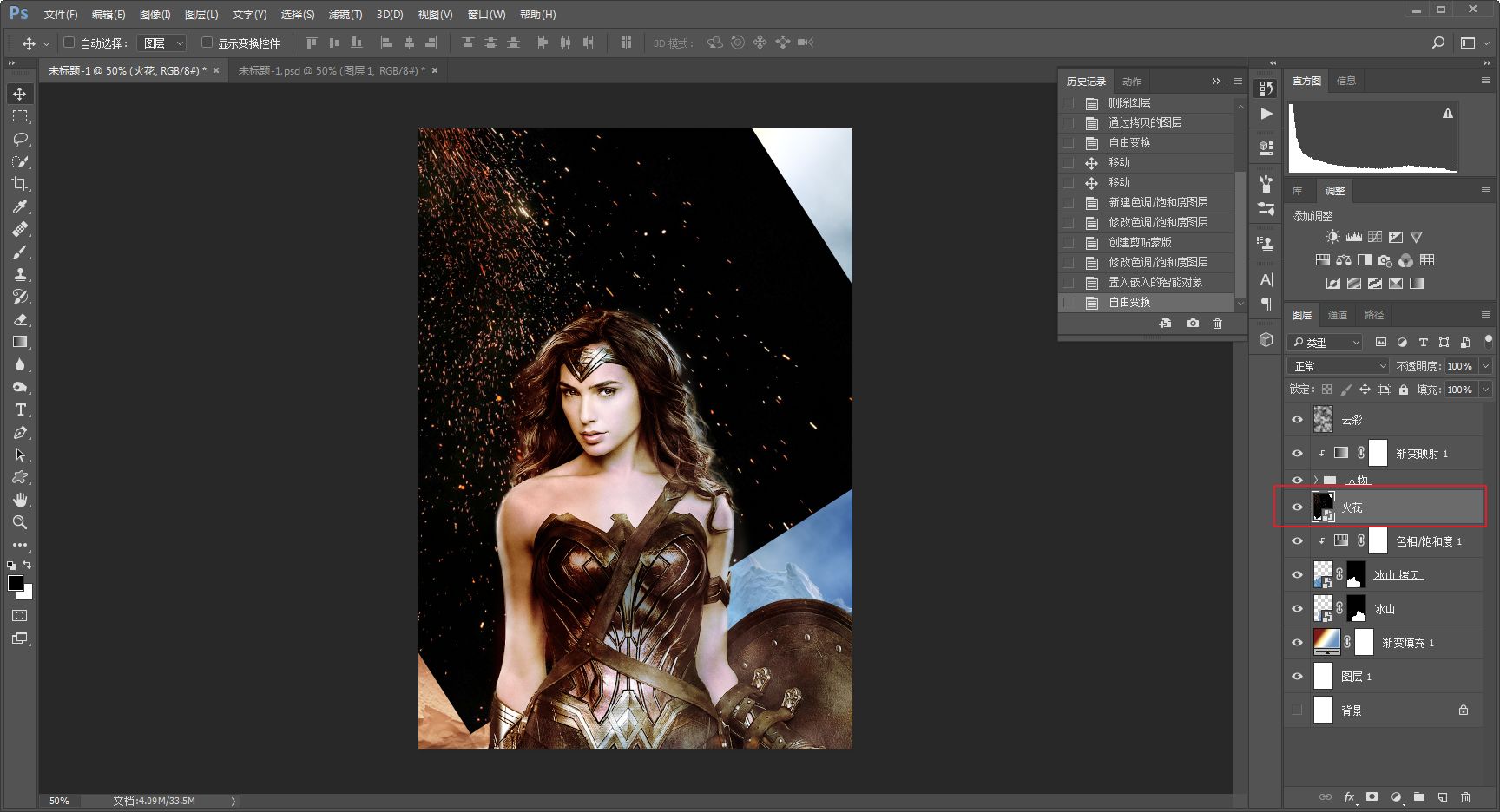Select the Hand tool
This screenshot has height=812, width=1500.
coord(20,500)
